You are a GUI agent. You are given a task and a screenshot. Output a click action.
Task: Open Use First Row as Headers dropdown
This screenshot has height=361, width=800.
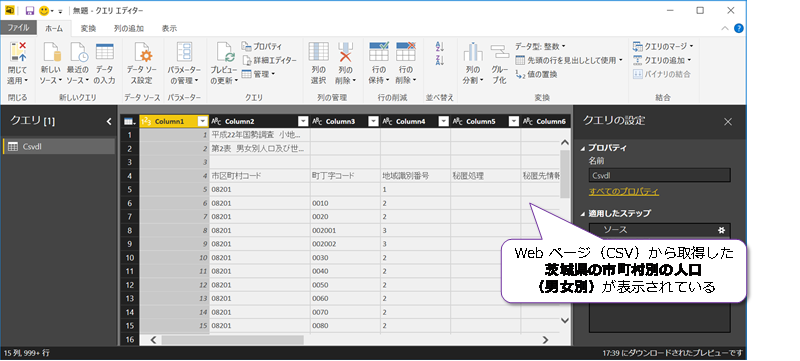click(569, 60)
